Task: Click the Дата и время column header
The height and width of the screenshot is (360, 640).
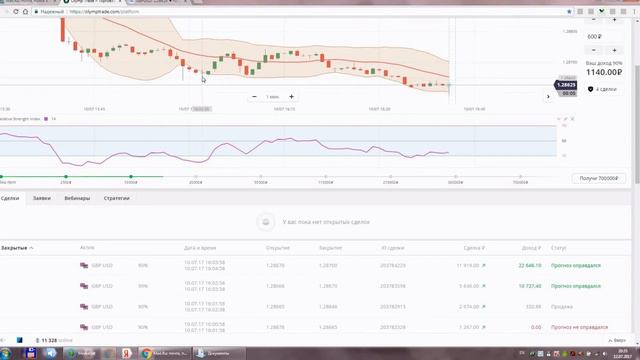Action: 200,248
